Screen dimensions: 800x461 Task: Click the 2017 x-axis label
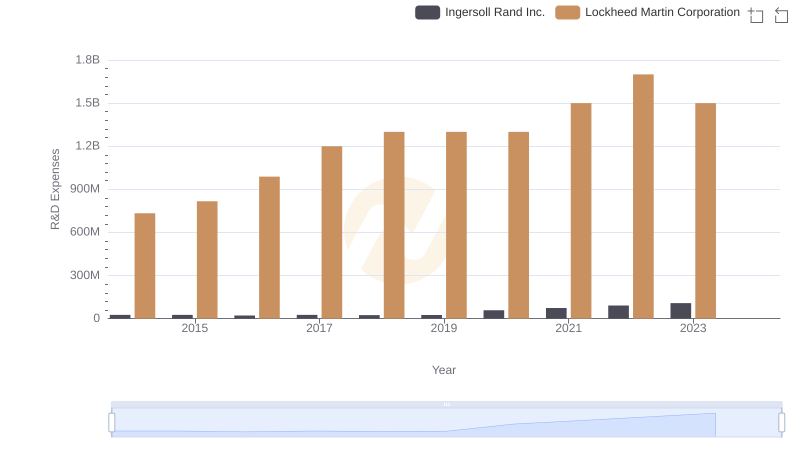[x=319, y=328]
